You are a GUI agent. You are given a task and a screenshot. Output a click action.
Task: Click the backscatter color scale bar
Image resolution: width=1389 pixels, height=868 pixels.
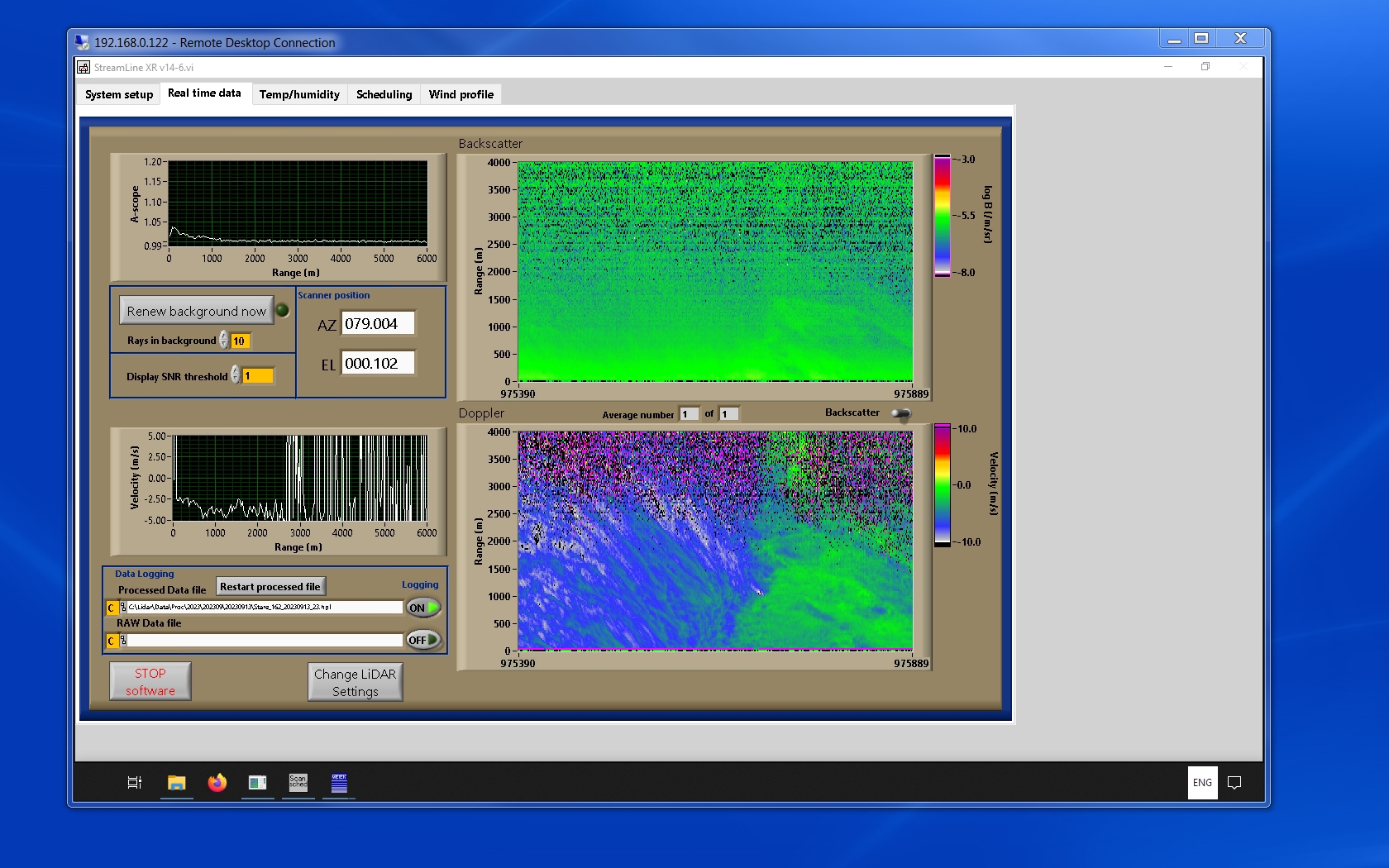pyautogui.click(x=942, y=216)
